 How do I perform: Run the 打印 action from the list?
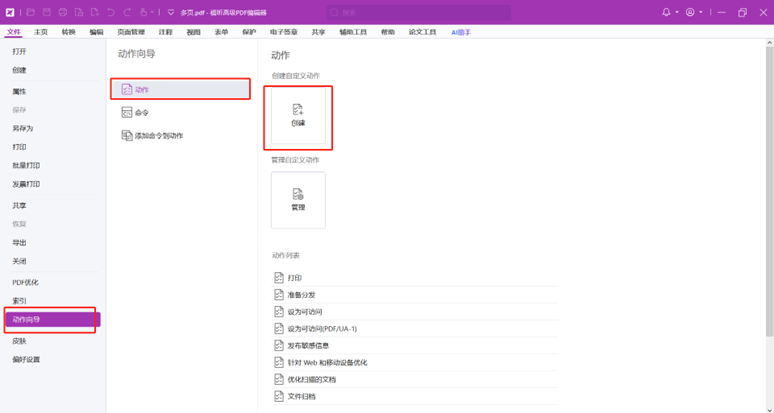tap(415, 278)
